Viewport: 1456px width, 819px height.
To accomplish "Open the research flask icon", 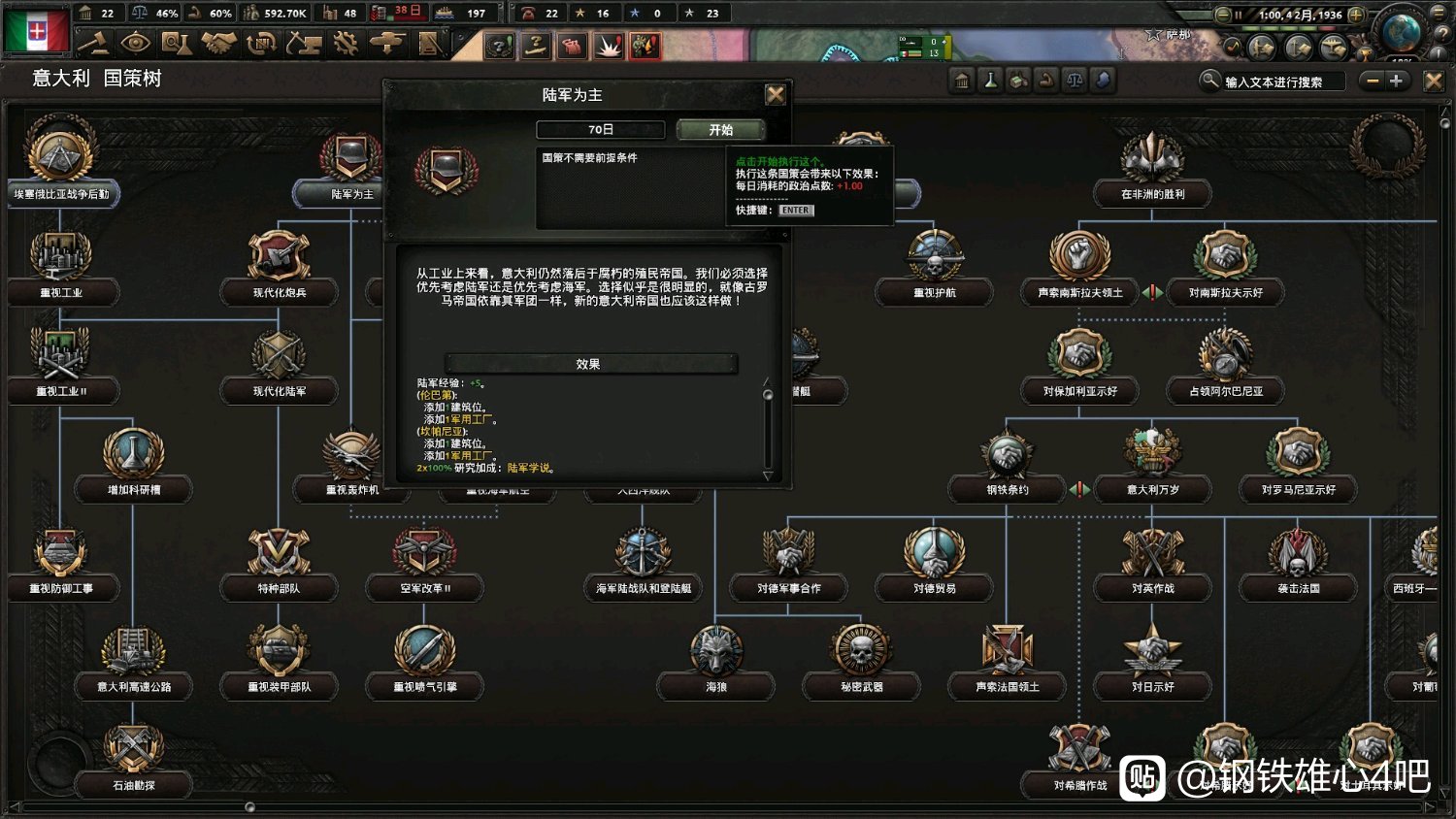I will pos(177,43).
